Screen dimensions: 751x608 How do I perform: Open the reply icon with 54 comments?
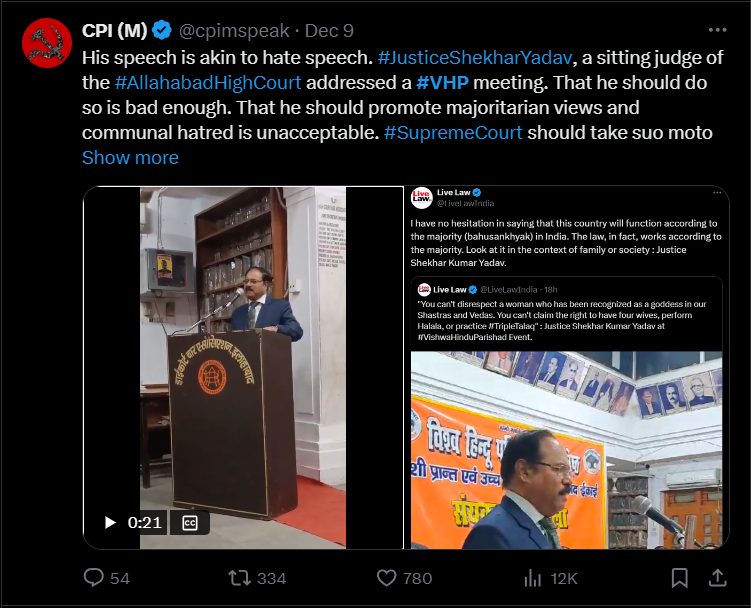pyautogui.click(x=93, y=578)
